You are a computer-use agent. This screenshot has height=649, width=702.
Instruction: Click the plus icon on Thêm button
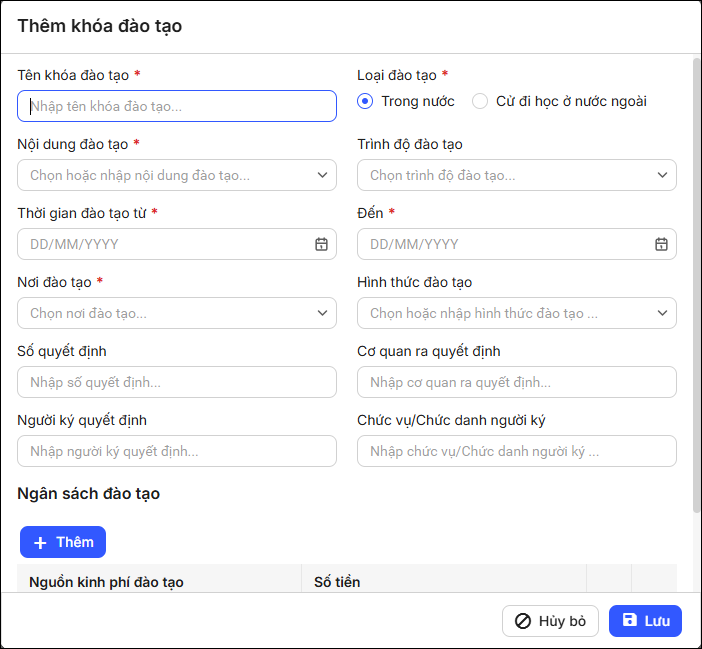(x=40, y=542)
